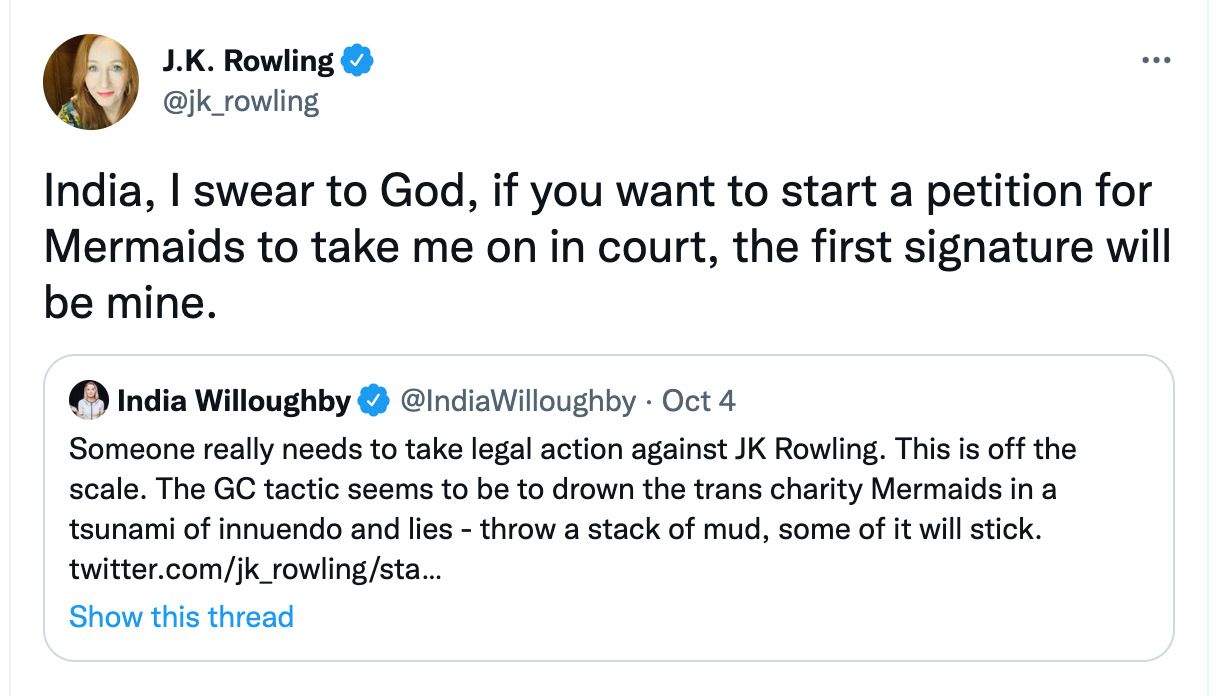This screenshot has width=1218, height=696.
Task: Click the "be mine." line of the tweet
Action: (129, 304)
